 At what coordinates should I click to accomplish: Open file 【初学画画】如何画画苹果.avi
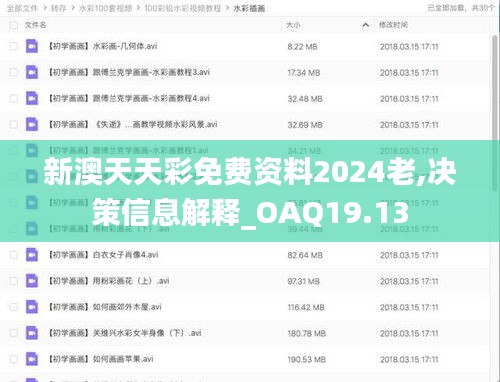(101, 359)
